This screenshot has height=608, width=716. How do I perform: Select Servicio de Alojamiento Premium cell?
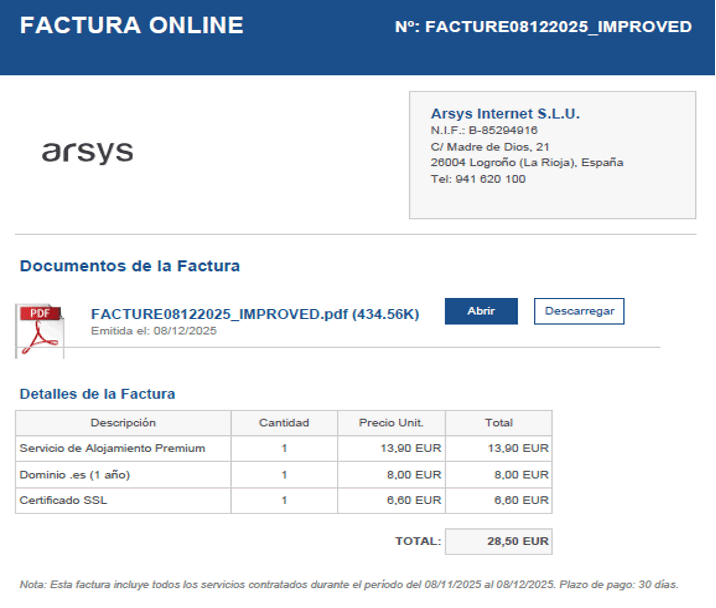tap(123, 449)
